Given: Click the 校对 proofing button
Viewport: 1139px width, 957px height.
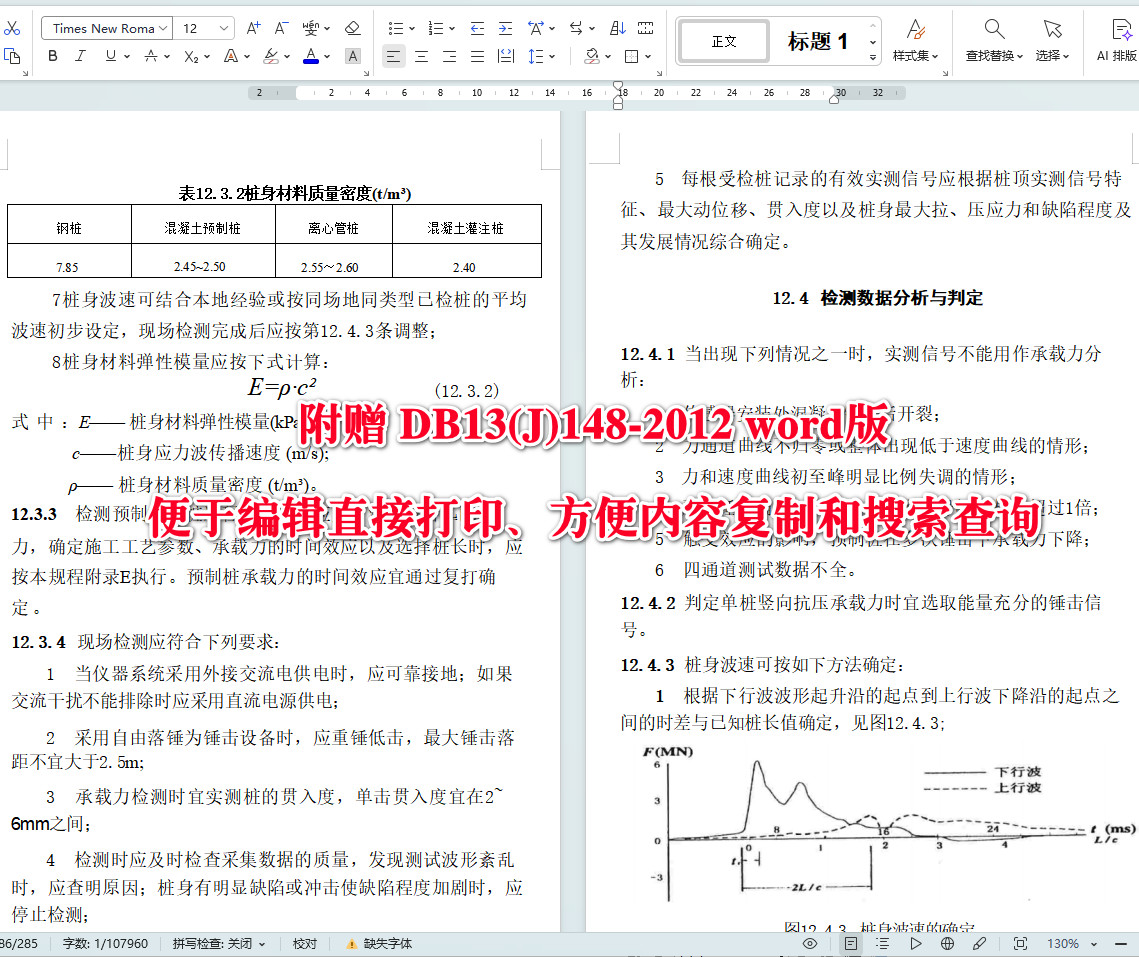Looking at the screenshot, I should 305,943.
